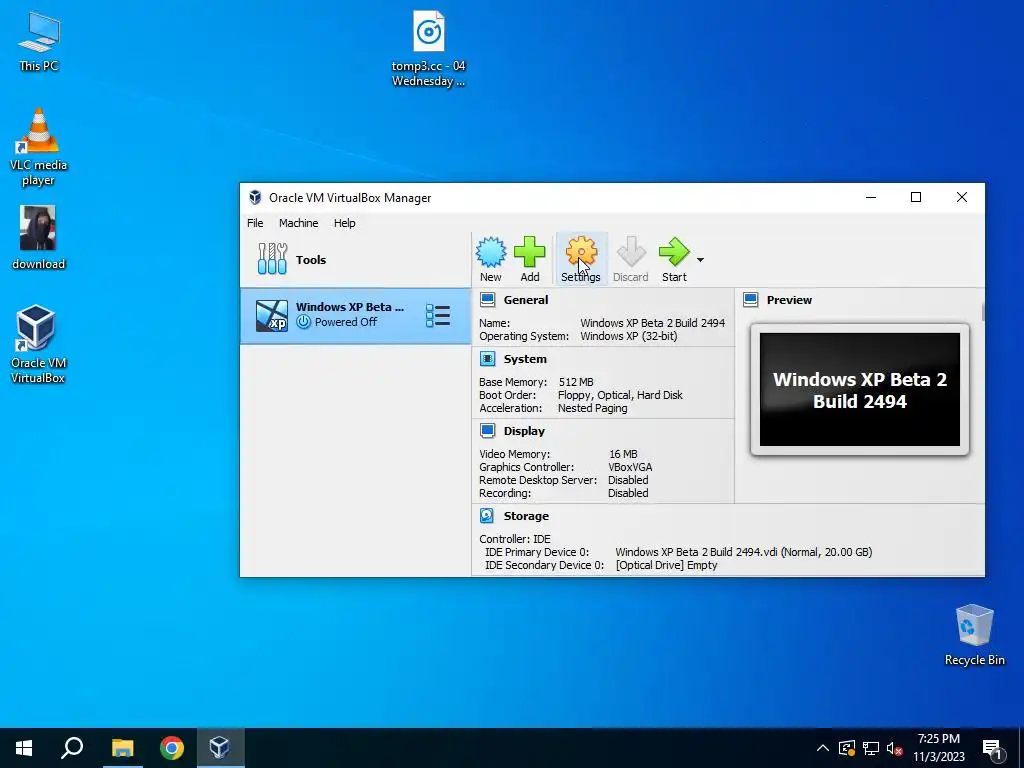The image size is (1024, 768).
Task: Click the 'Controller: IDE' text
Action: (x=515, y=539)
